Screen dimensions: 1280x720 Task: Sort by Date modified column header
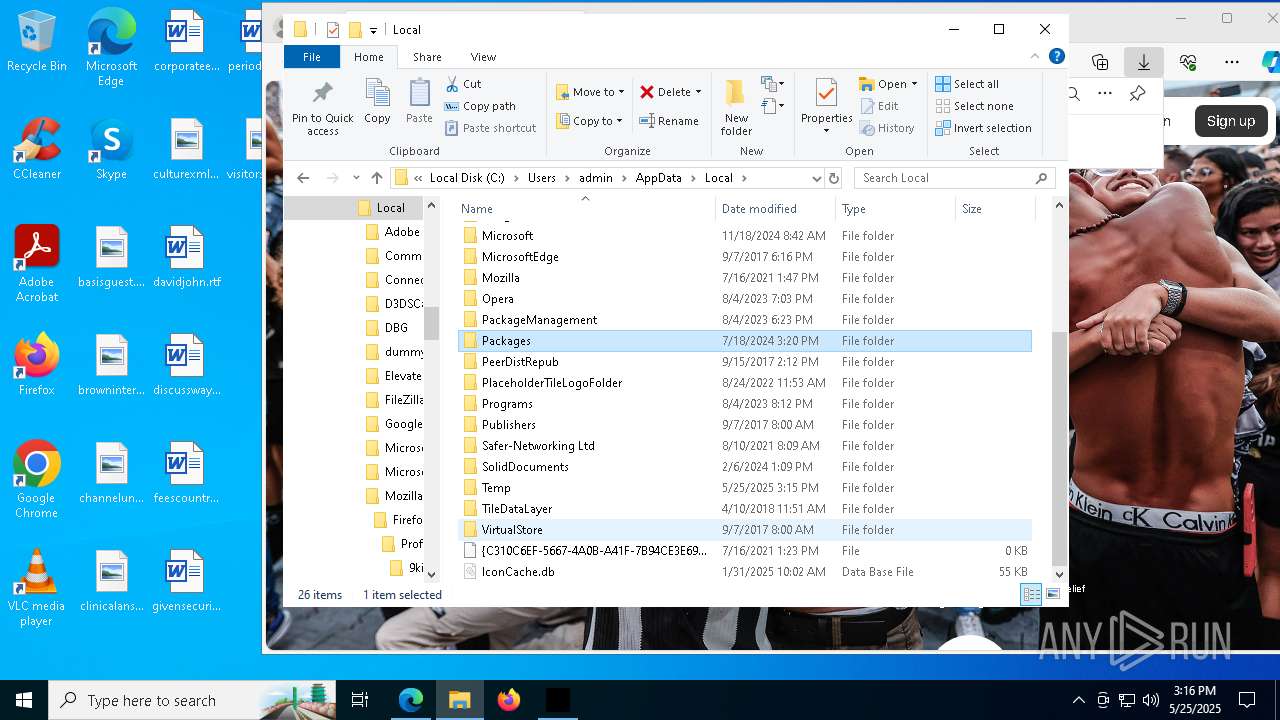(775, 209)
